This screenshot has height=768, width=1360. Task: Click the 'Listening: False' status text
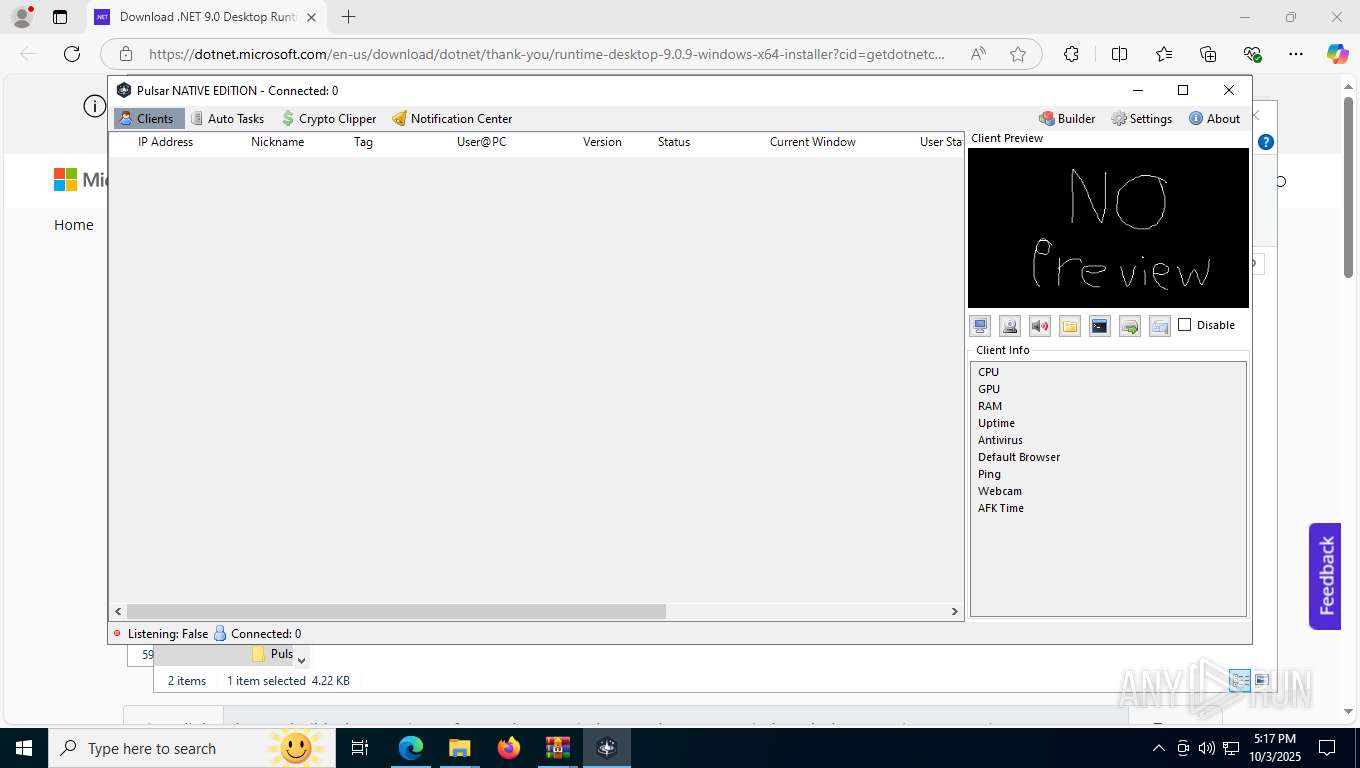pyautogui.click(x=168, y=634)
